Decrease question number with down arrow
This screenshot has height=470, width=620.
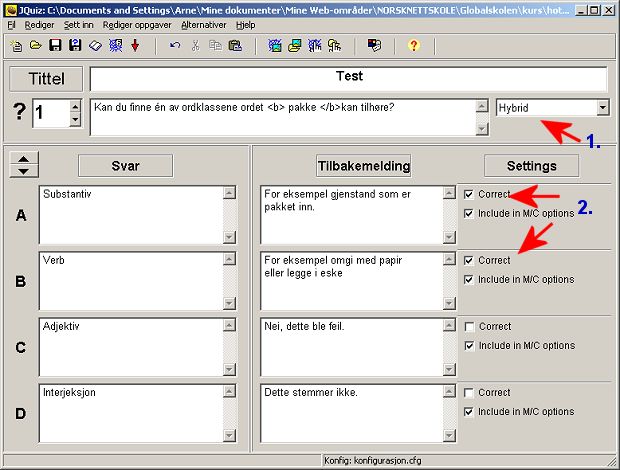[x=75, y=119]
